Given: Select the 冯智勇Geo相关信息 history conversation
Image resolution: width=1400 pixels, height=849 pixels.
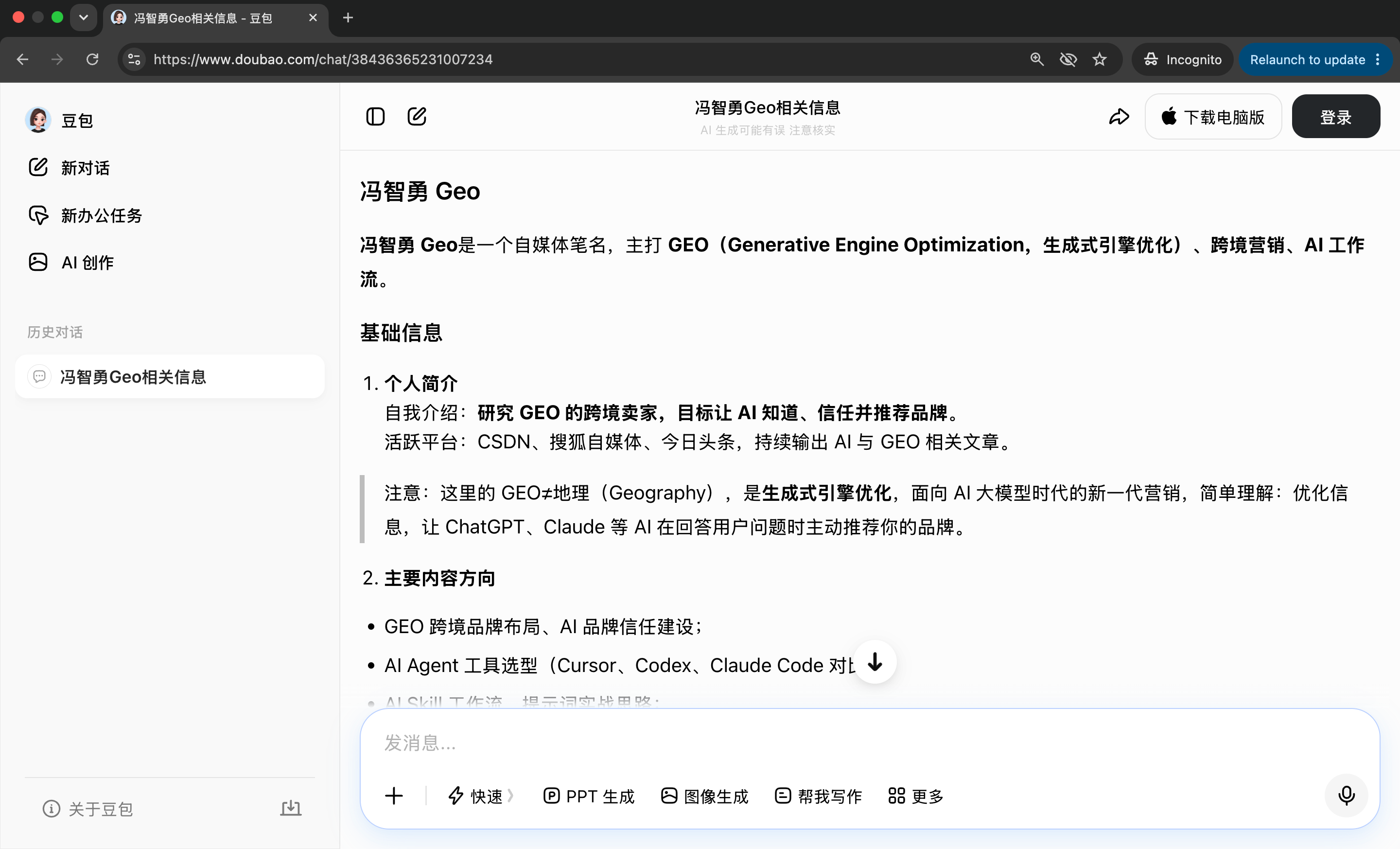Looking at the screenshot, I should [169, 377].
